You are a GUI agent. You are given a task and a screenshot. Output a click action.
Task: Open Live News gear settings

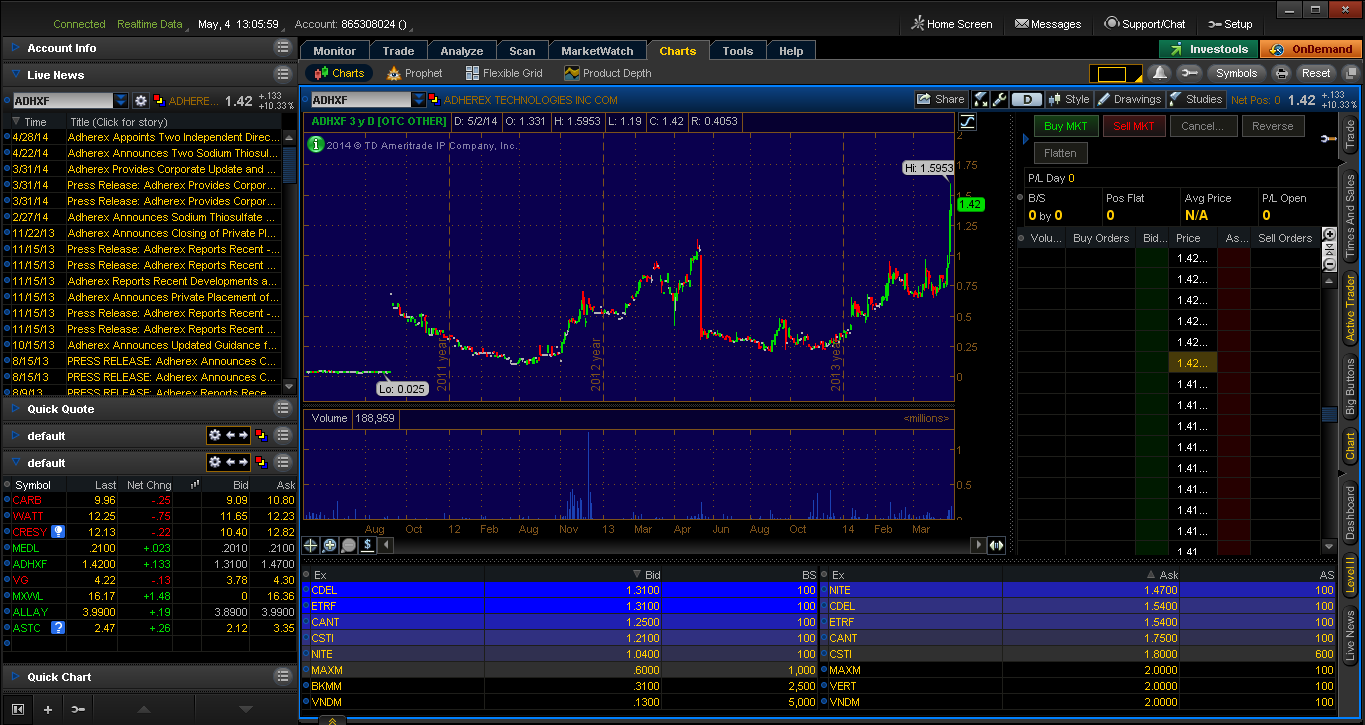pos(141,101)
